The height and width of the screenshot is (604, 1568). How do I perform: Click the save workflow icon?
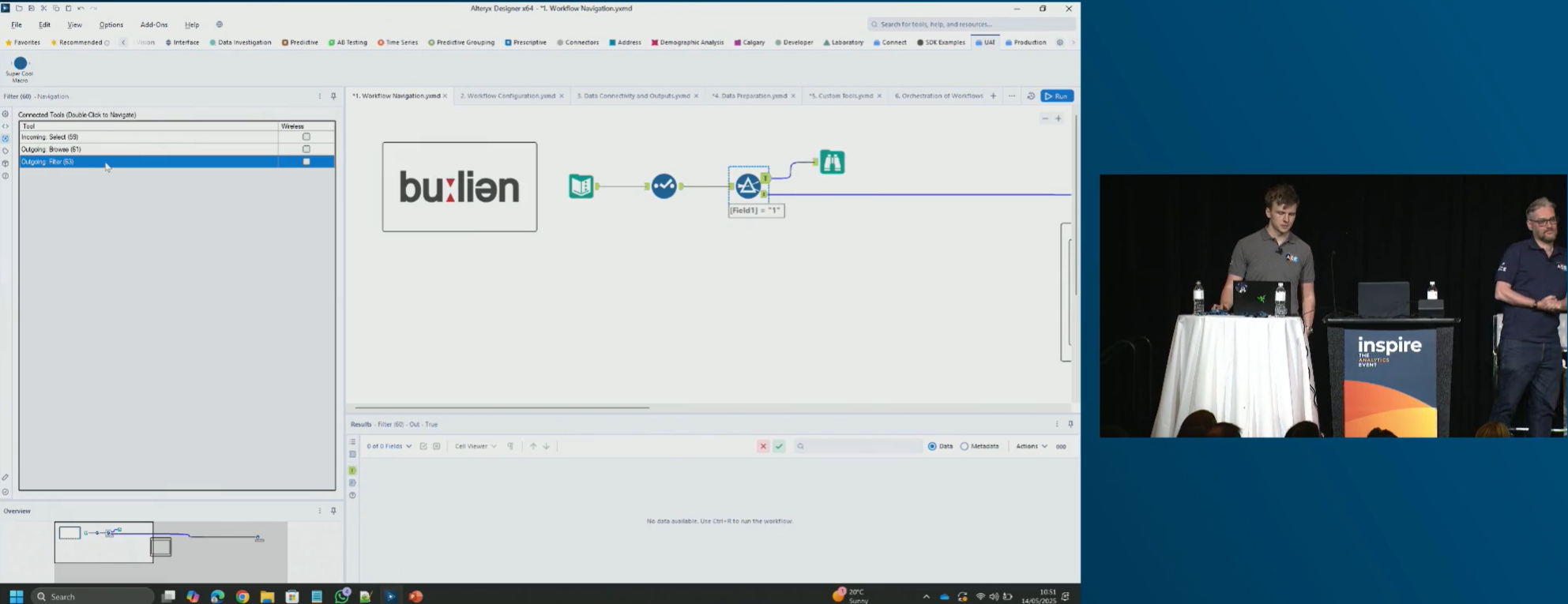coord(32,8)
